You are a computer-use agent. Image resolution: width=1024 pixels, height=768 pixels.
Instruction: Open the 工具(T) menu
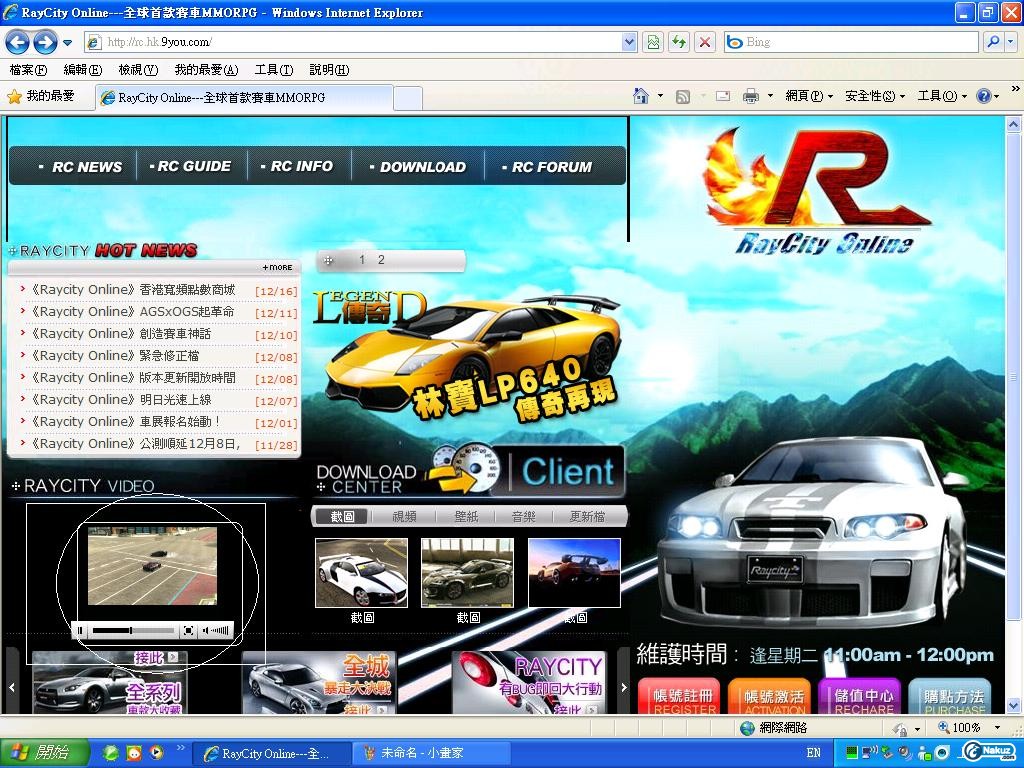[274, 70]
